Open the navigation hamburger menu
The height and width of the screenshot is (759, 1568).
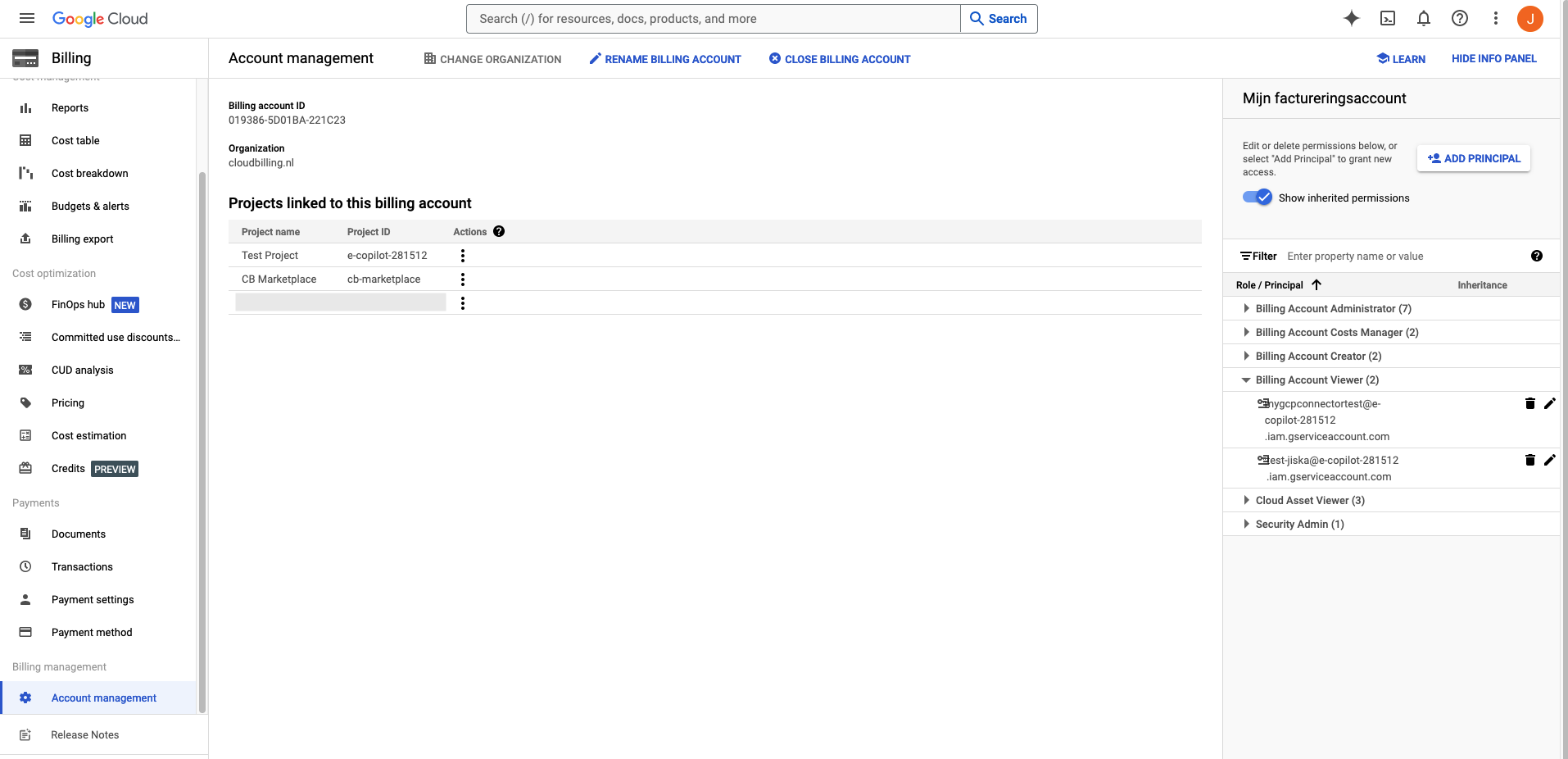click(x=27, y=18)
